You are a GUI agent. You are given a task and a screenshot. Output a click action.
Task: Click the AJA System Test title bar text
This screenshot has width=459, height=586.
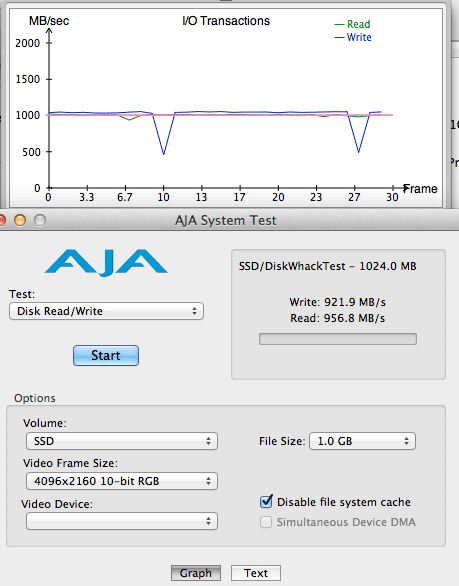coord(225,220)
